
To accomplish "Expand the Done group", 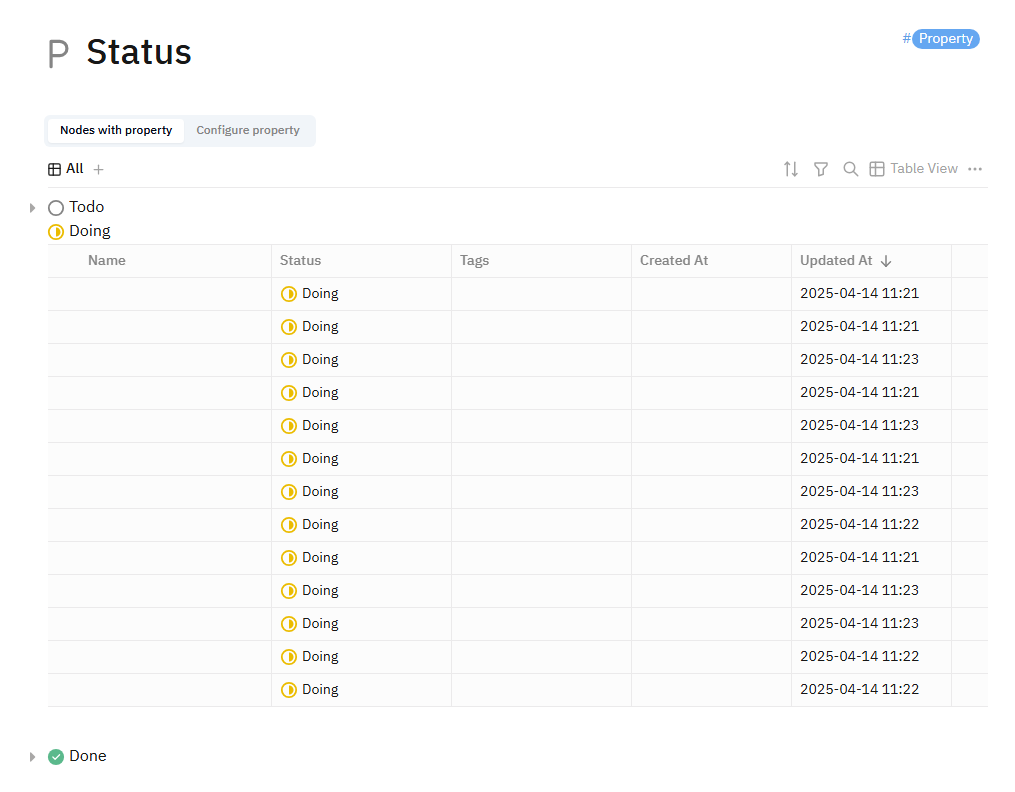I will pos(32,756).
